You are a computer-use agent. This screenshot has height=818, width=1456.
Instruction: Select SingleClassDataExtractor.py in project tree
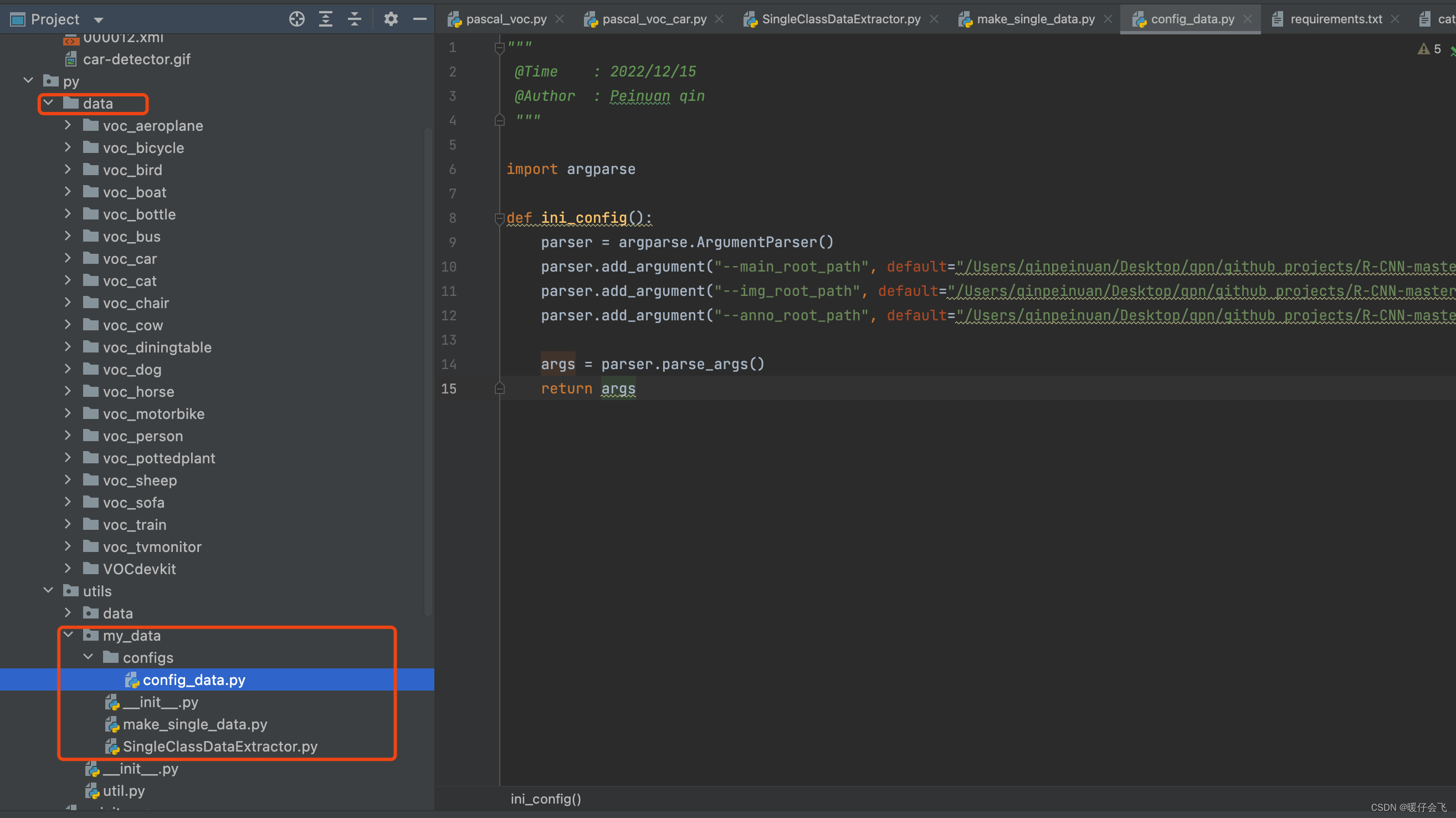tap(221, 746)
